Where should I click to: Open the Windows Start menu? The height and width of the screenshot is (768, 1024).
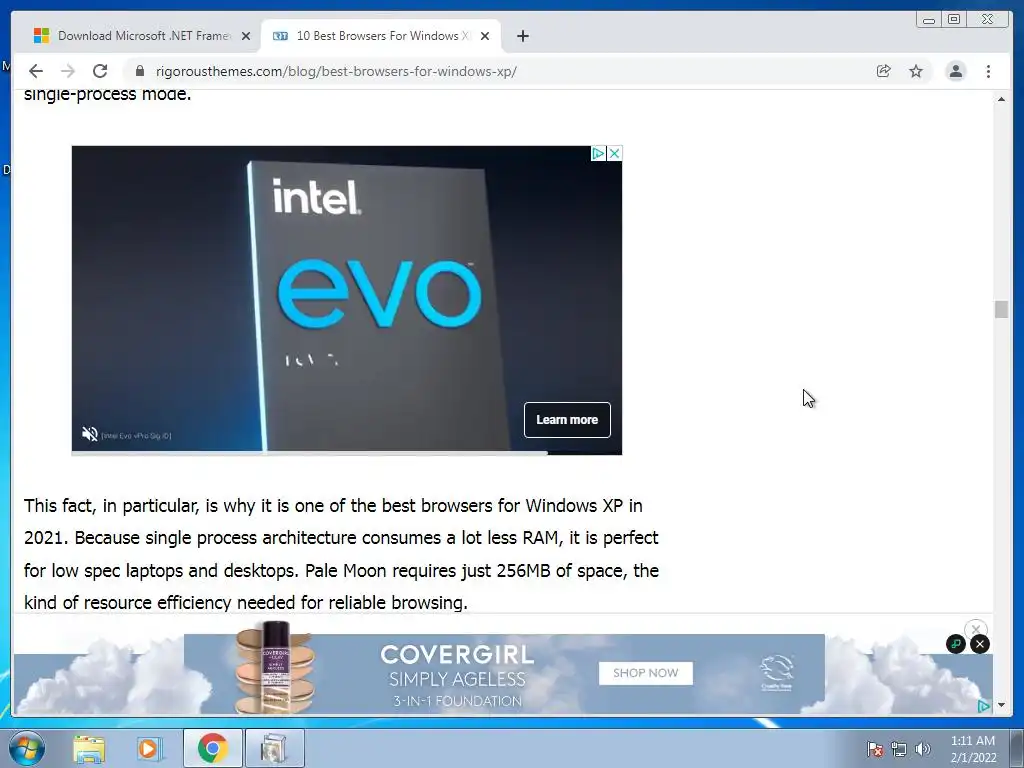pos(27,748)
